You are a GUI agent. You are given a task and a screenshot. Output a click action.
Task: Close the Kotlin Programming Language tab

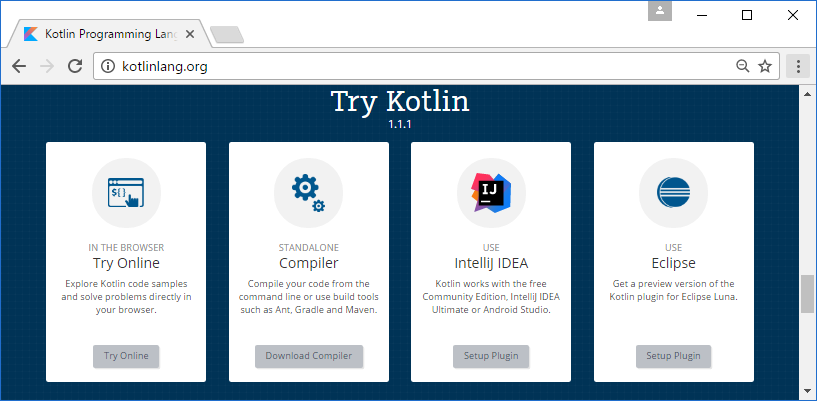[x=190, y=34]
